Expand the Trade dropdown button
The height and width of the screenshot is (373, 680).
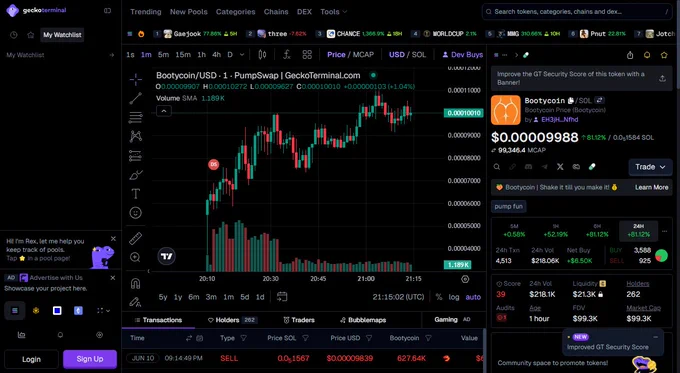(650, 167)
